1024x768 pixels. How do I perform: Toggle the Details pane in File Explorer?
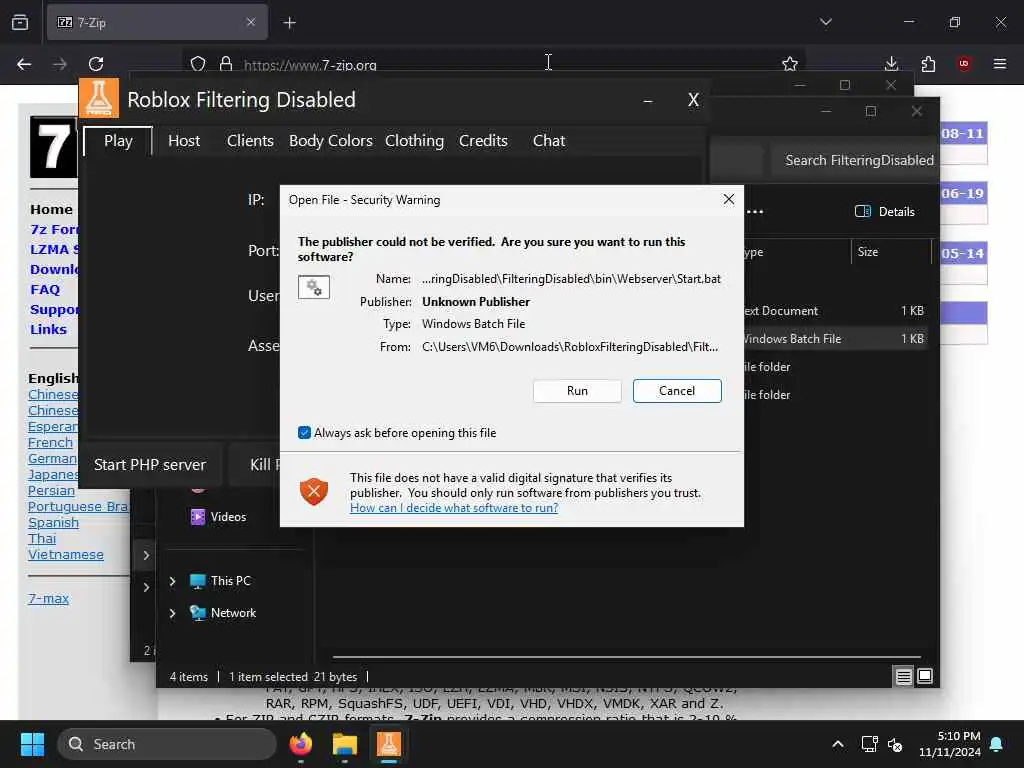tap(885, 211)
